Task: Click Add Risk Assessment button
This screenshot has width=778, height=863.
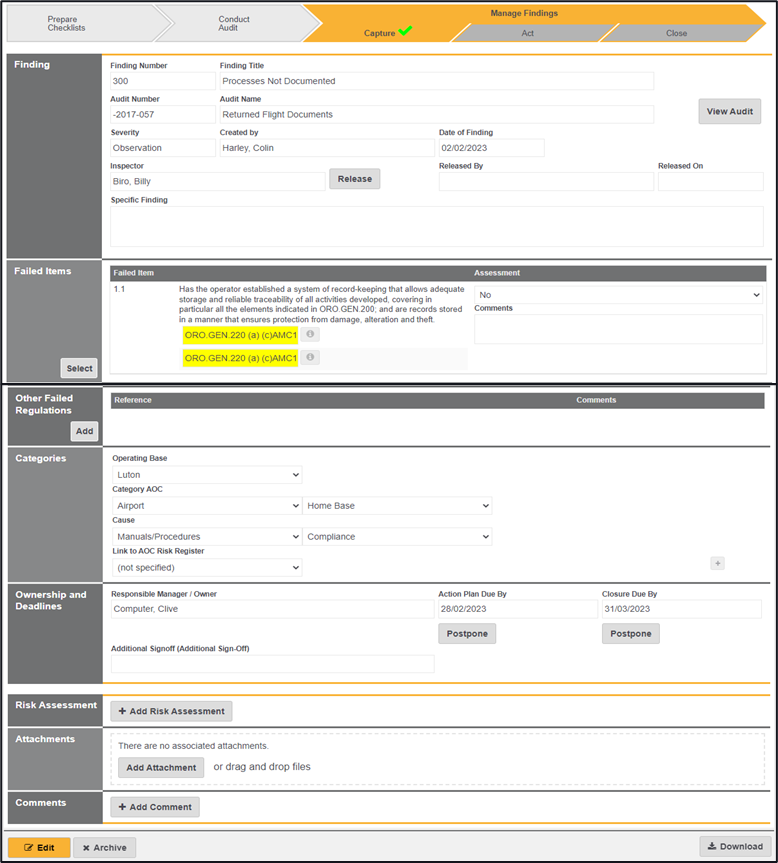Action: [171, 711]
